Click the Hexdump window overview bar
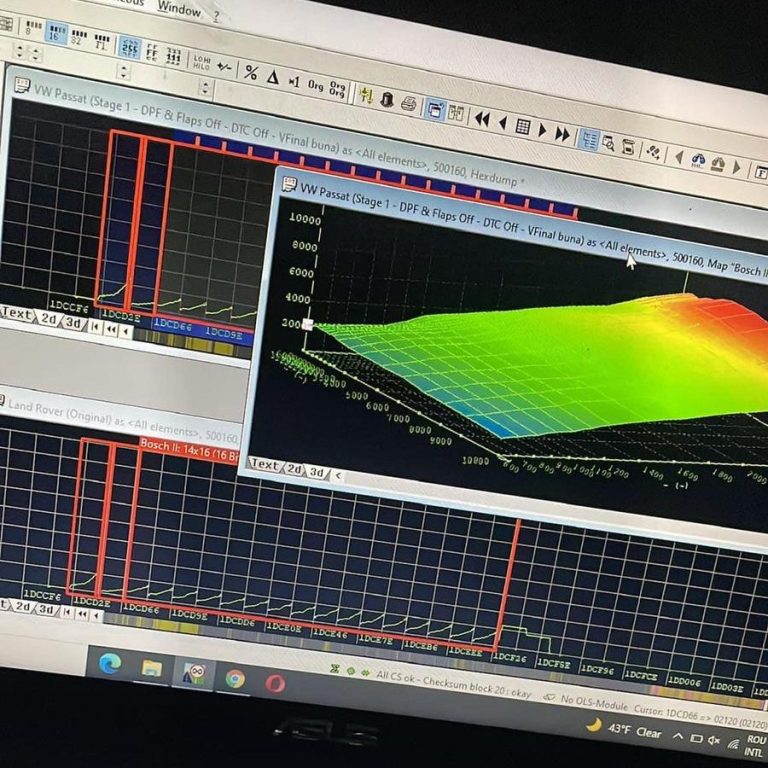 pyautogui.click(x=193, y=343)
